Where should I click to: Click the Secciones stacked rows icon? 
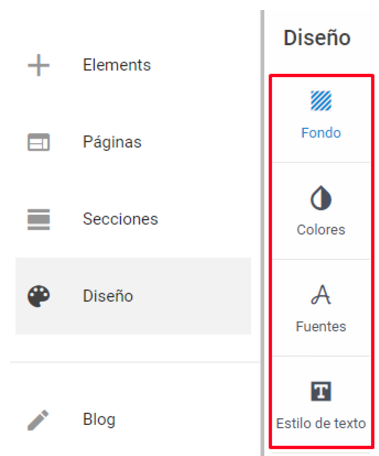point(39,219)
